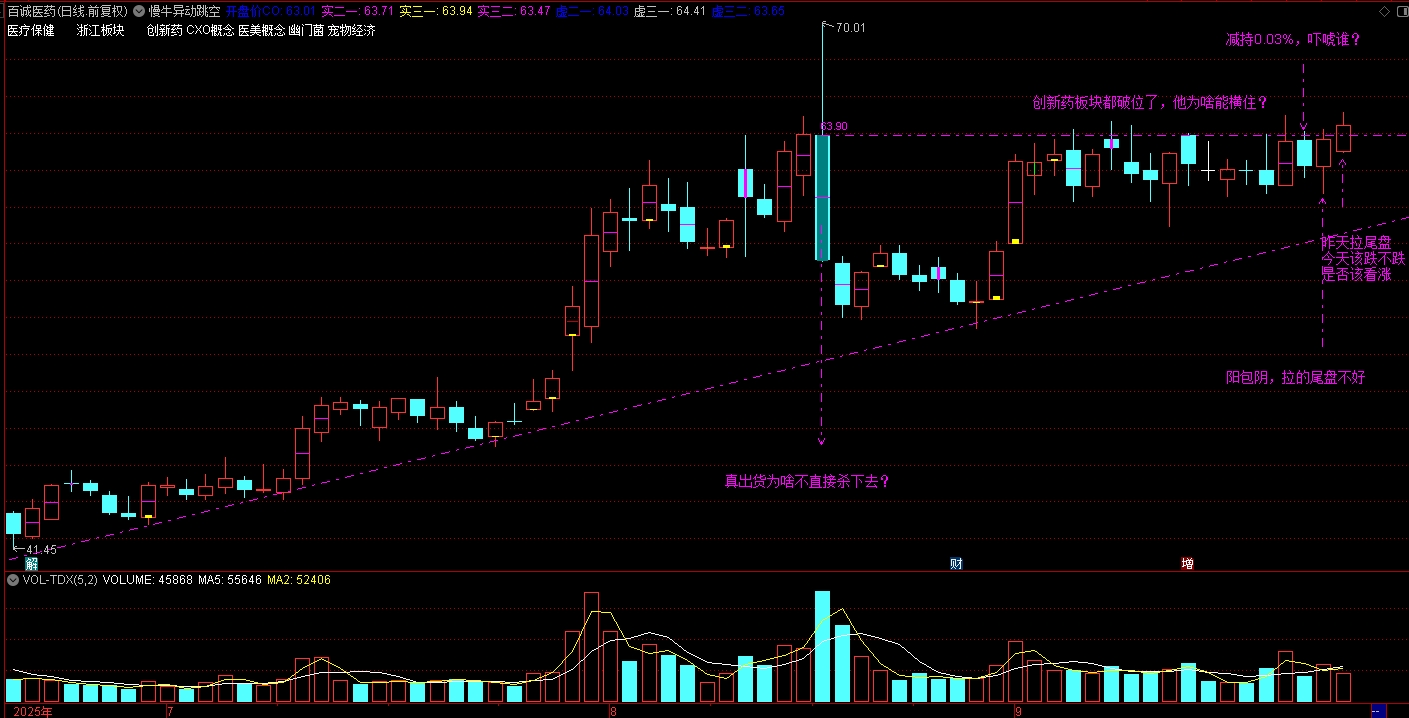The width and height of the screenshot is (1409, 718).
Task: Open the 浙江板块 region link
Action: pyautogui.click(x=100, y=31)
